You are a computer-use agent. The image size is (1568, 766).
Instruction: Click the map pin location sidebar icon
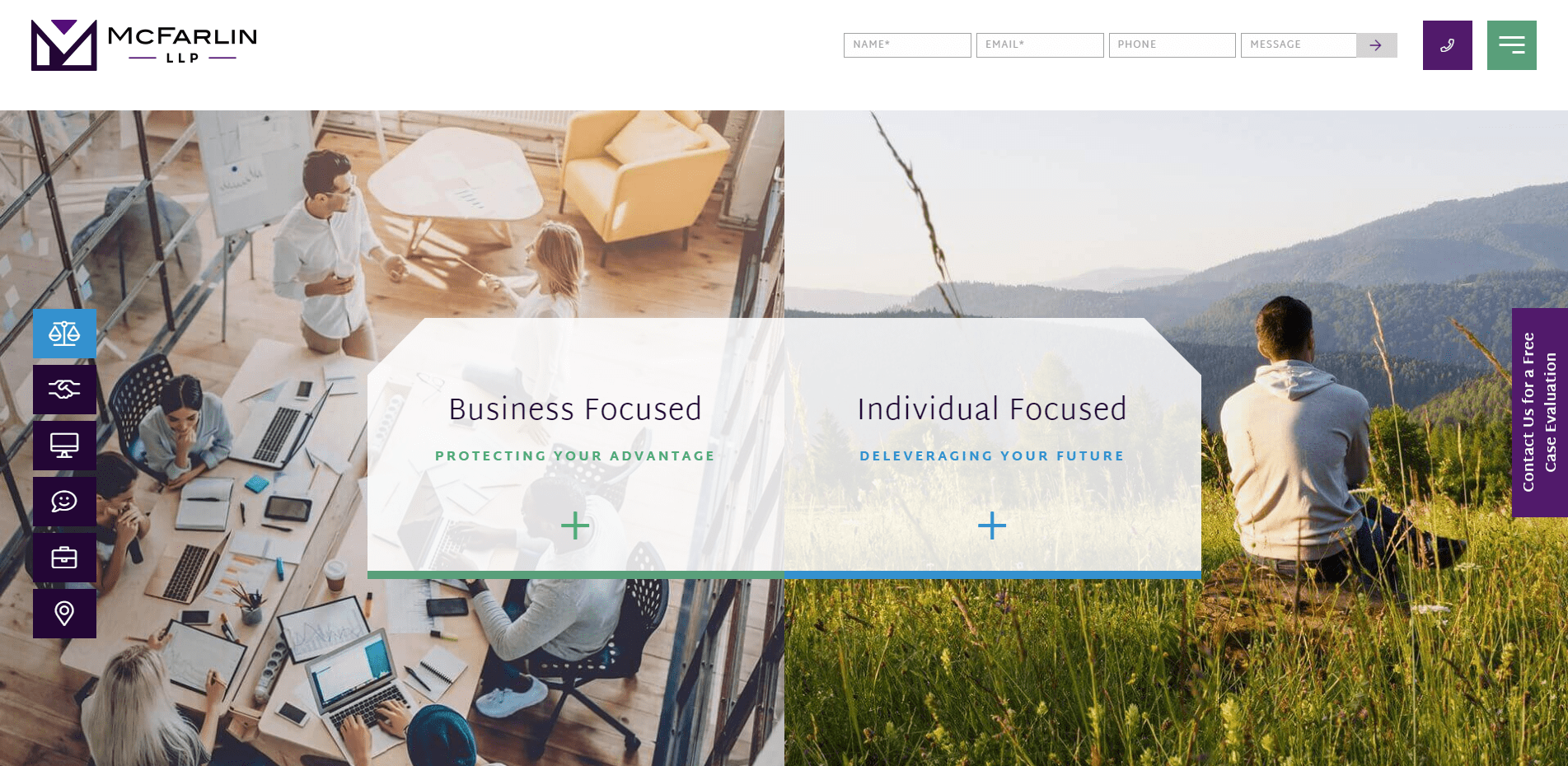(64, 614)
